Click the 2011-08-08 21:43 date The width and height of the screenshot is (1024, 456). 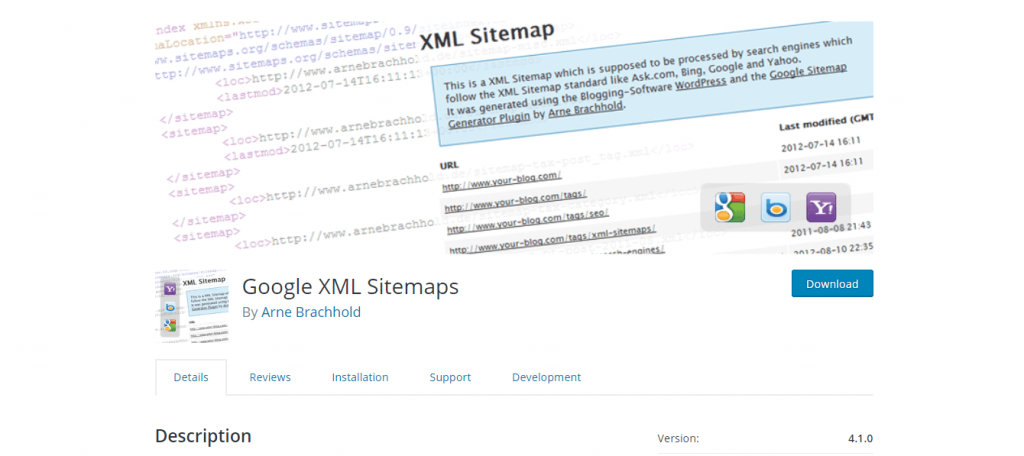[x=831, y=229]
